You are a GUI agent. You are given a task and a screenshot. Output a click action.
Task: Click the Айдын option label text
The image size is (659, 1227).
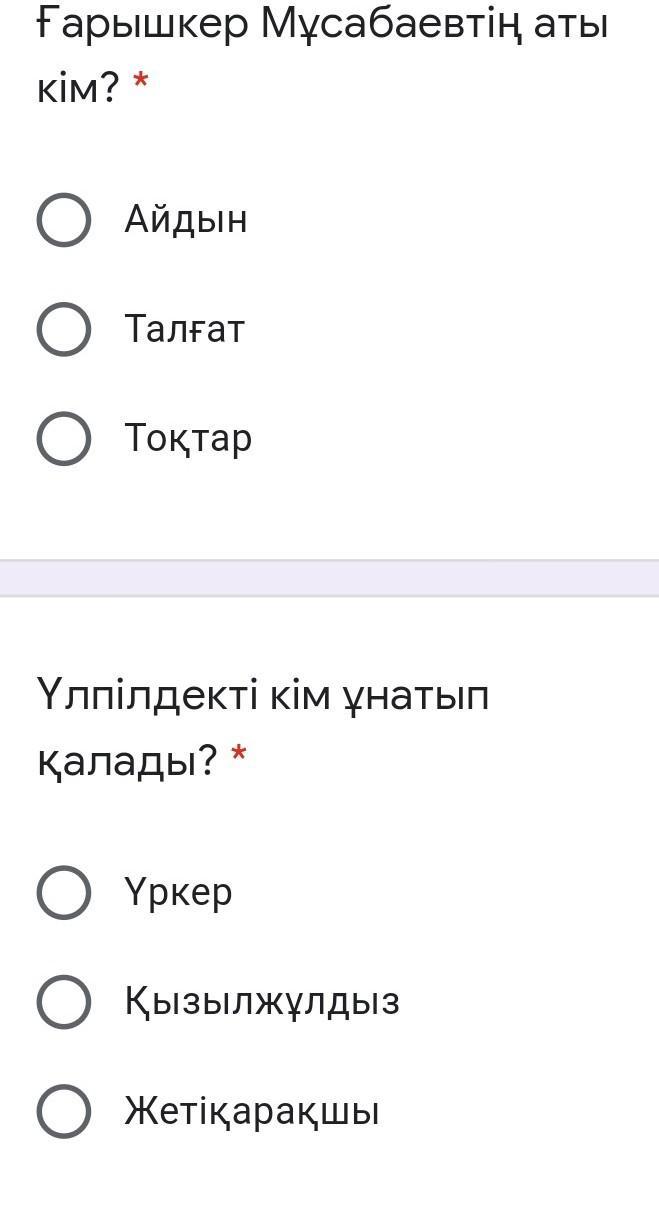pyautogui.click(x=186, y=219)
